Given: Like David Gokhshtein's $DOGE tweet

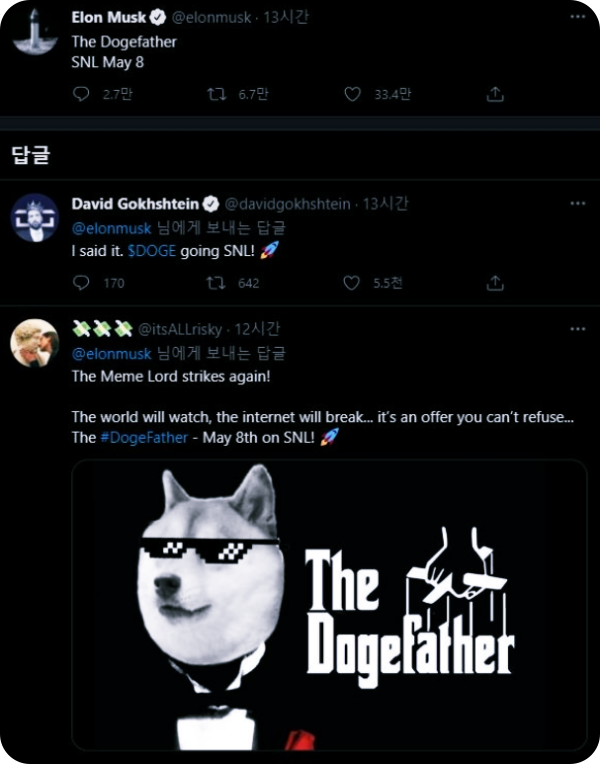Looking at the screenshot, I should 351,283.
